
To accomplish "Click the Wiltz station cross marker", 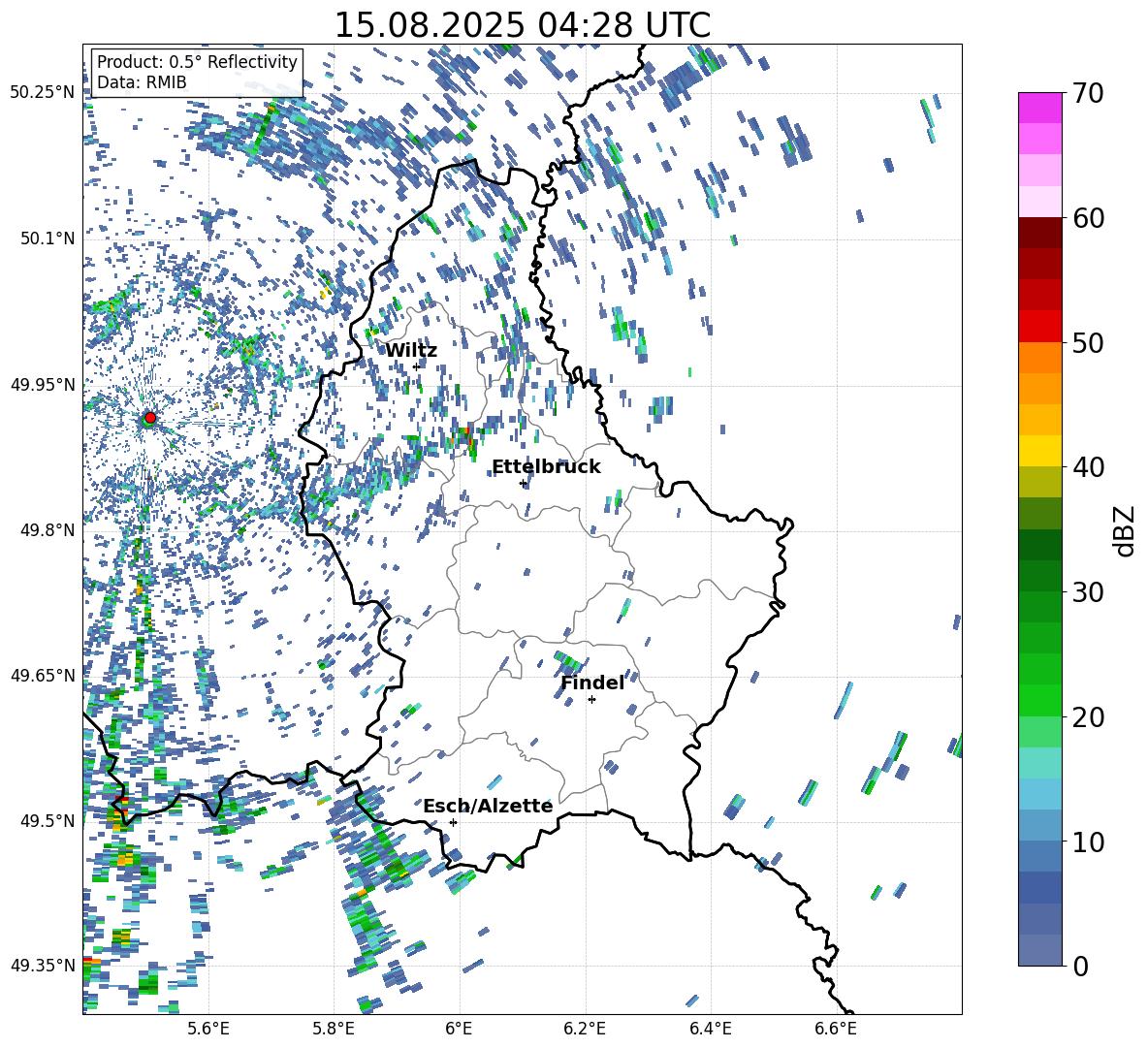I will 417,366.
